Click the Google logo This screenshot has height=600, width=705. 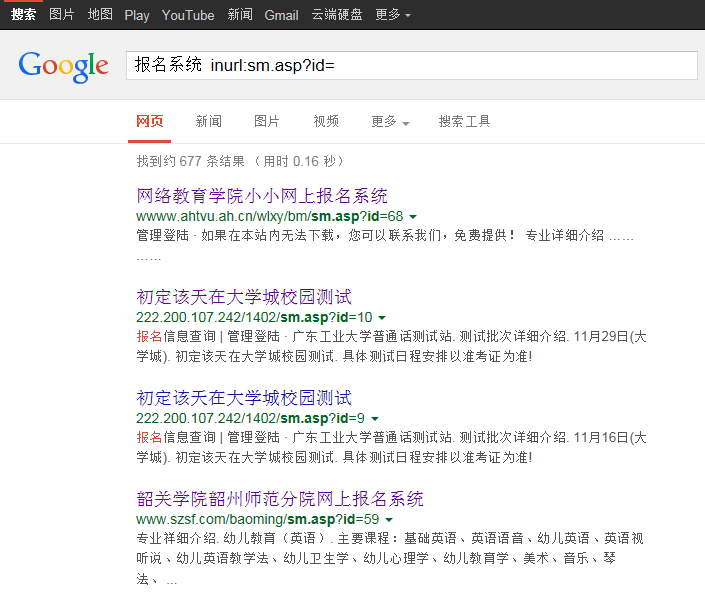tap(63, 67)
